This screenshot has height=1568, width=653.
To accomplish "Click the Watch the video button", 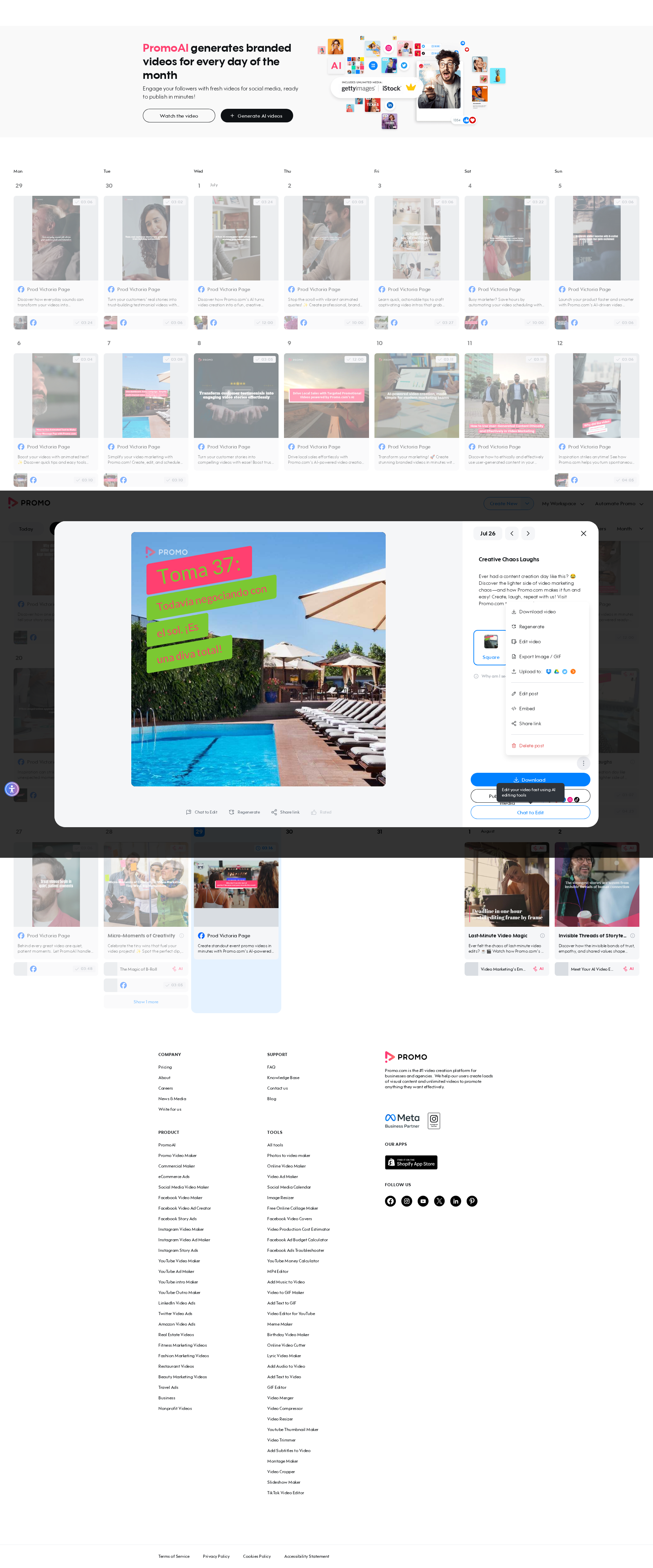I will point(179,116).
